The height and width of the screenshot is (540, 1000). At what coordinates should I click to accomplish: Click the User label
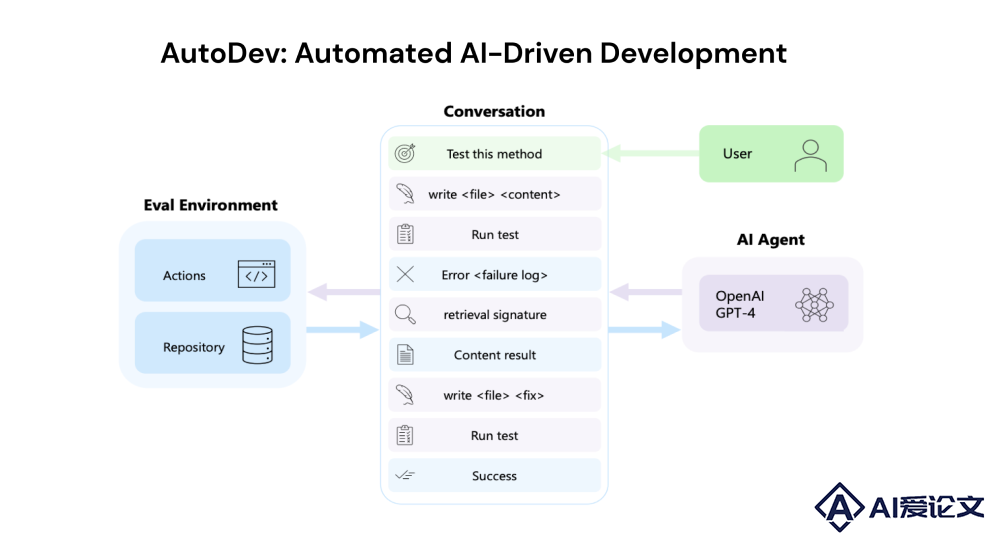[x=737, y=154]
